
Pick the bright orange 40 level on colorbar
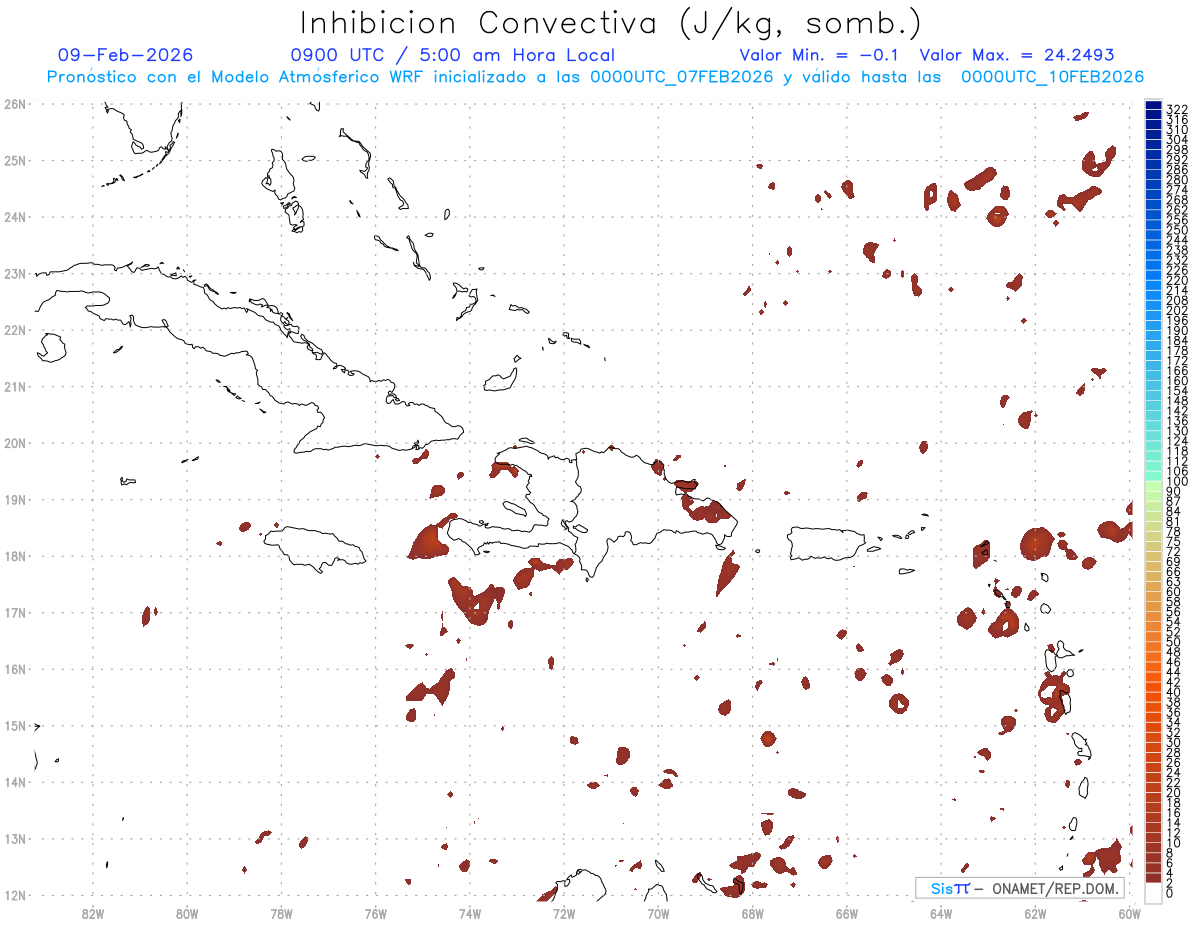coord(1153,692)
